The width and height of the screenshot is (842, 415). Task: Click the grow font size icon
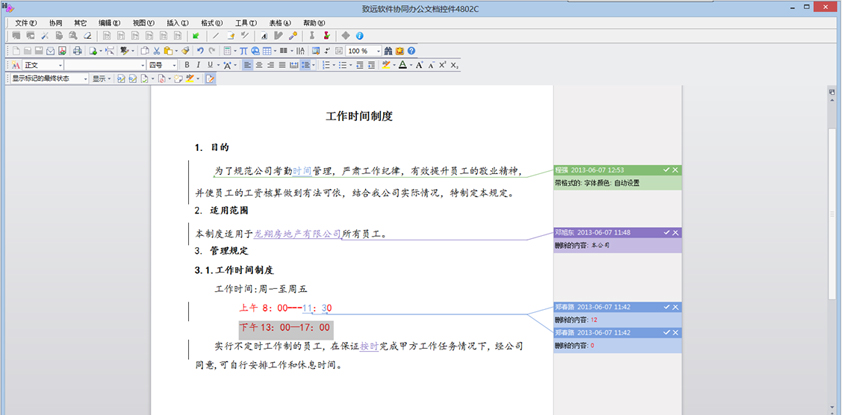coord(419,65)
